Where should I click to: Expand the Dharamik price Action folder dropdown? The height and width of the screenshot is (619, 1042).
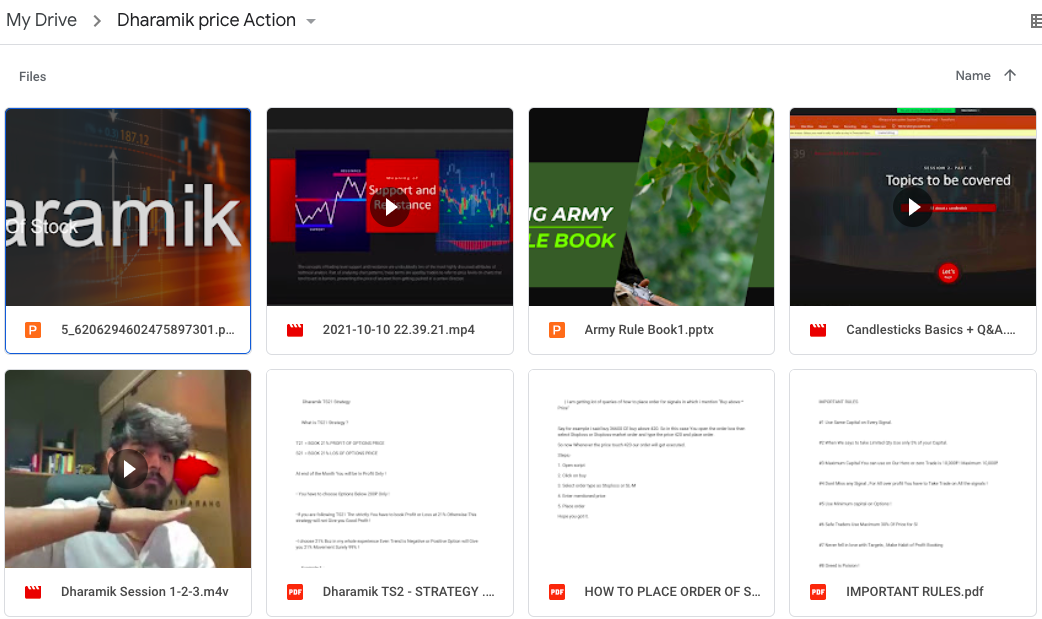tap(311, 22)
